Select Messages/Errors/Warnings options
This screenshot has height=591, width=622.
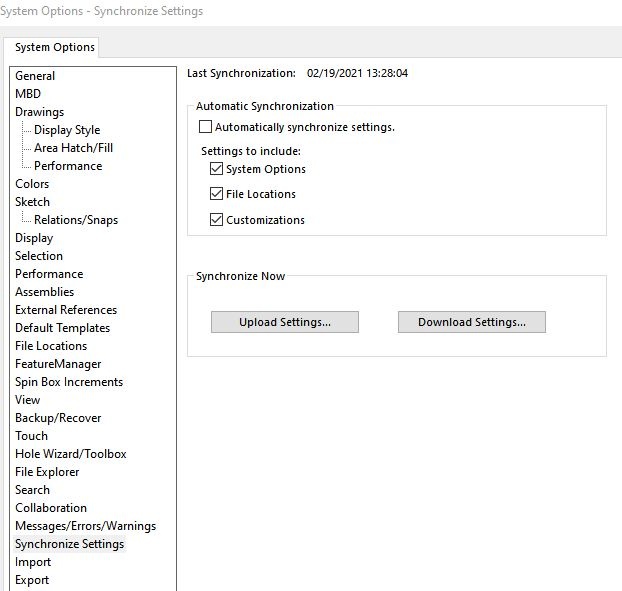click(85, 526)
